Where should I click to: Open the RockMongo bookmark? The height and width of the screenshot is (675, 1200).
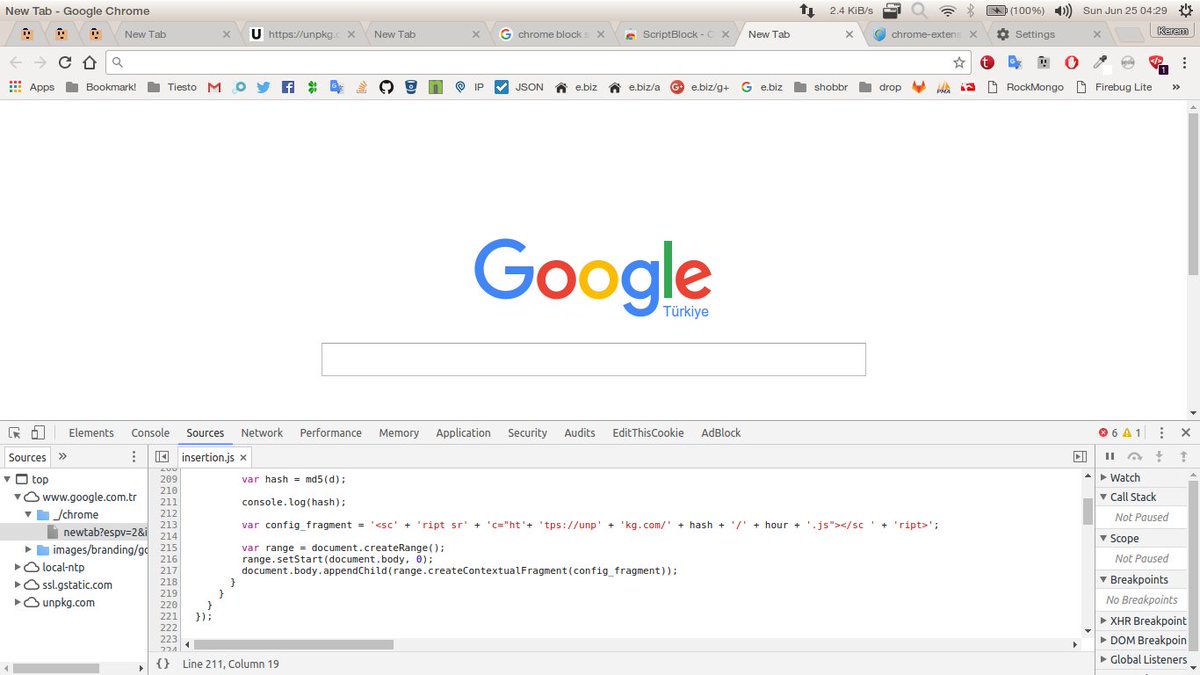(x=1025, y=87)
